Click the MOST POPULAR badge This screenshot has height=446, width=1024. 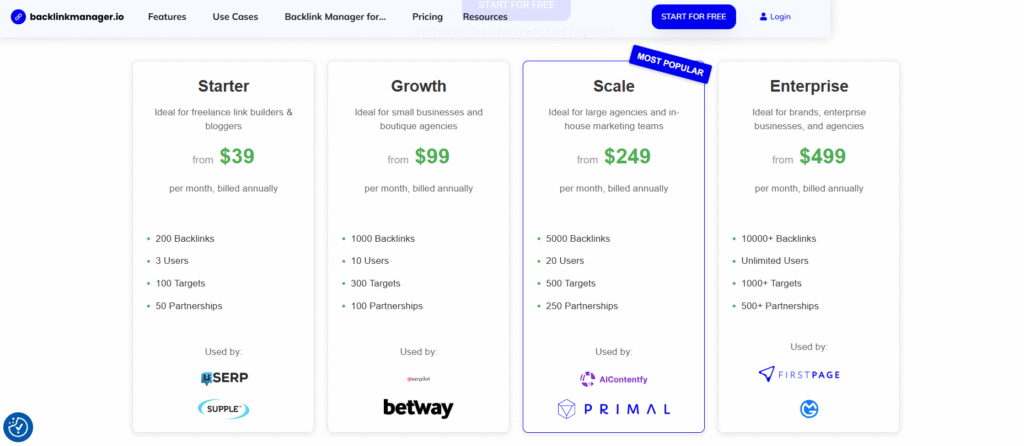click(x=670, y=64)
